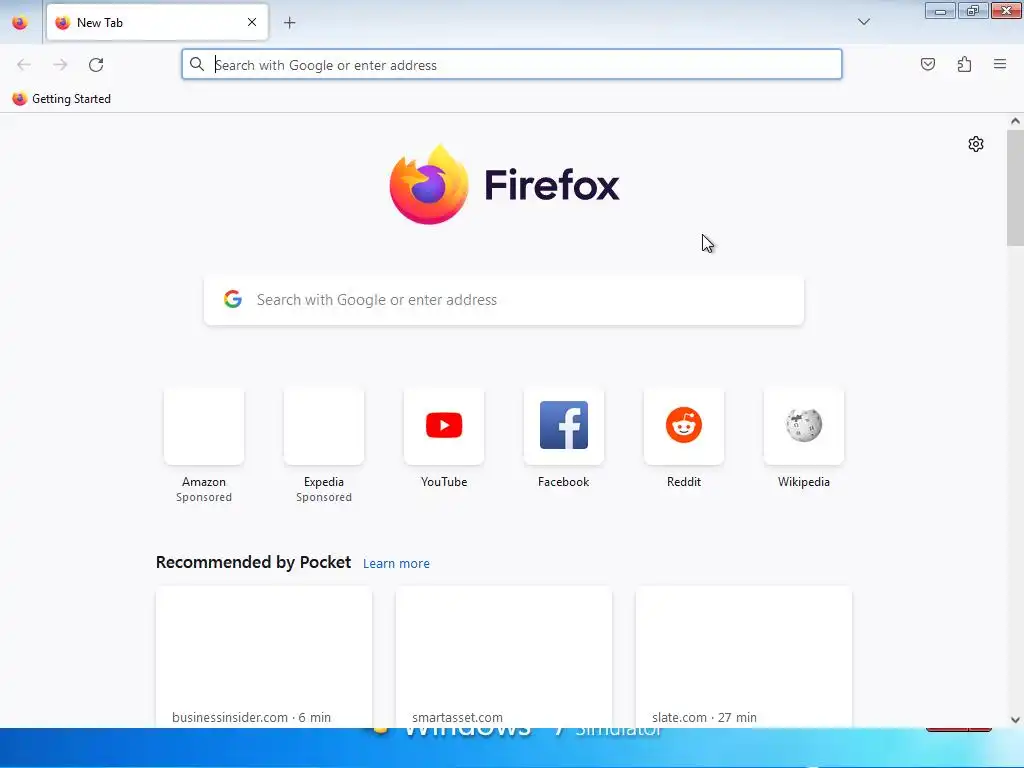
Task: Click the back navigation arrow
Action: (x=24, y=65)
